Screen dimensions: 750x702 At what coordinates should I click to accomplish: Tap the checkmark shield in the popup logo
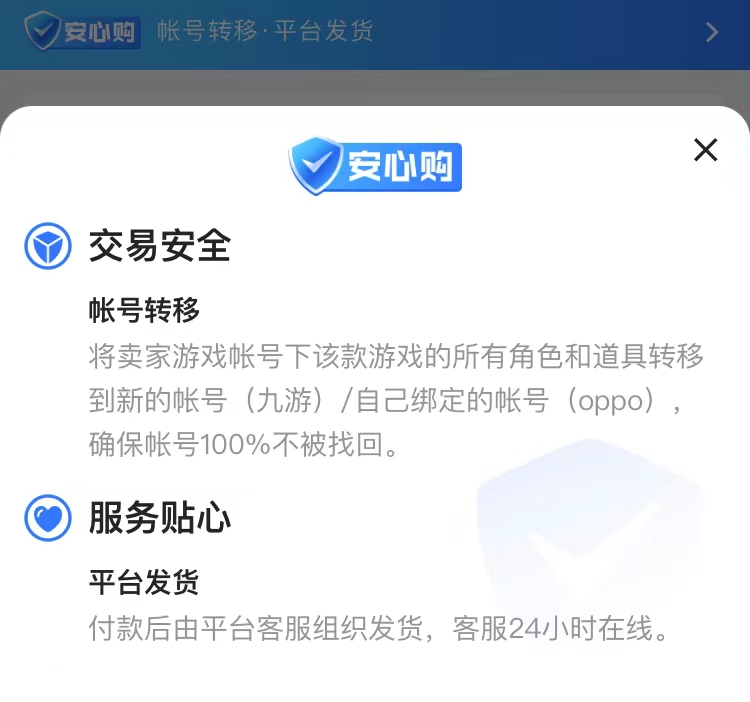(x=316, y=166)
